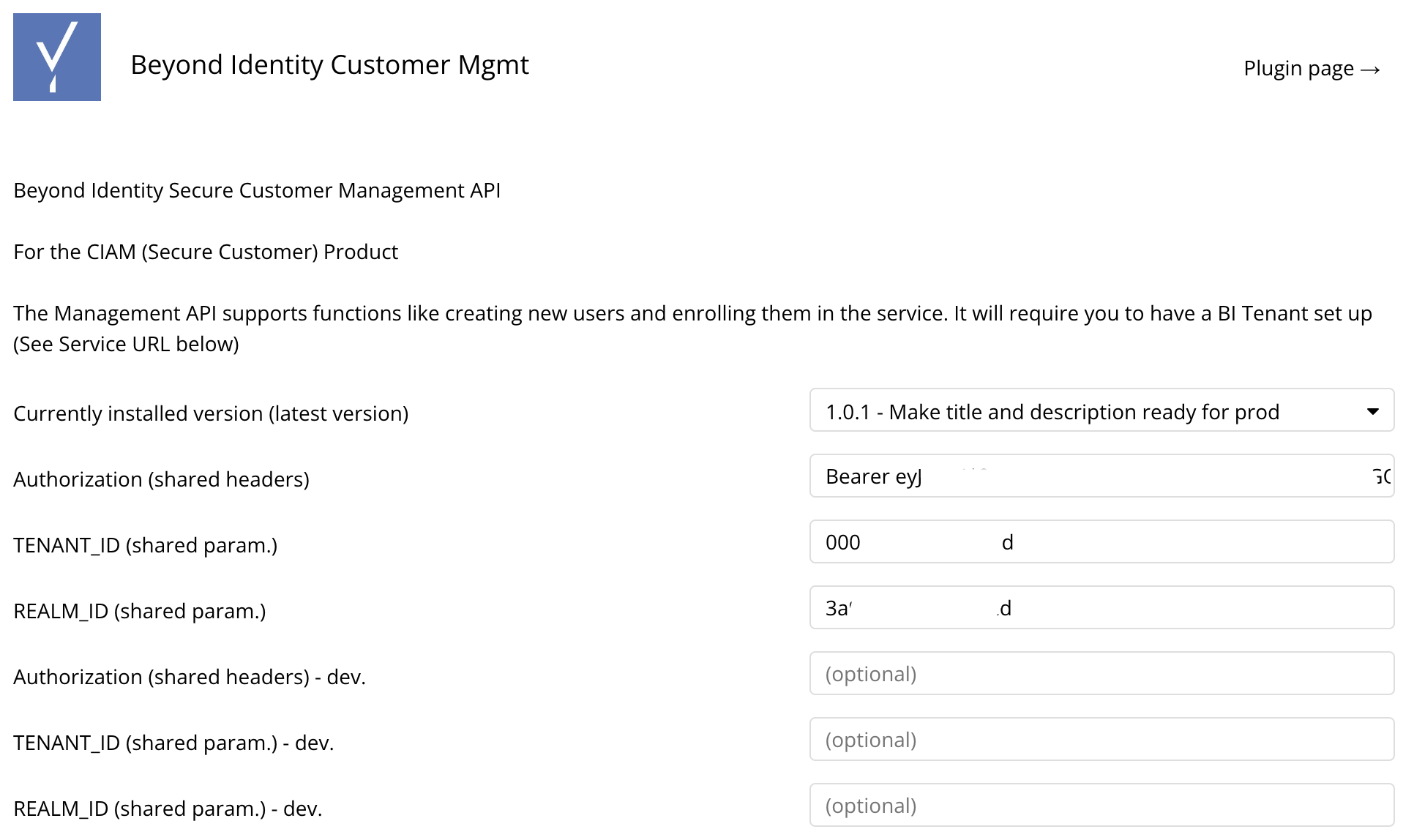Click the Authorization shared headers Bearer field

pos(1101,476)
